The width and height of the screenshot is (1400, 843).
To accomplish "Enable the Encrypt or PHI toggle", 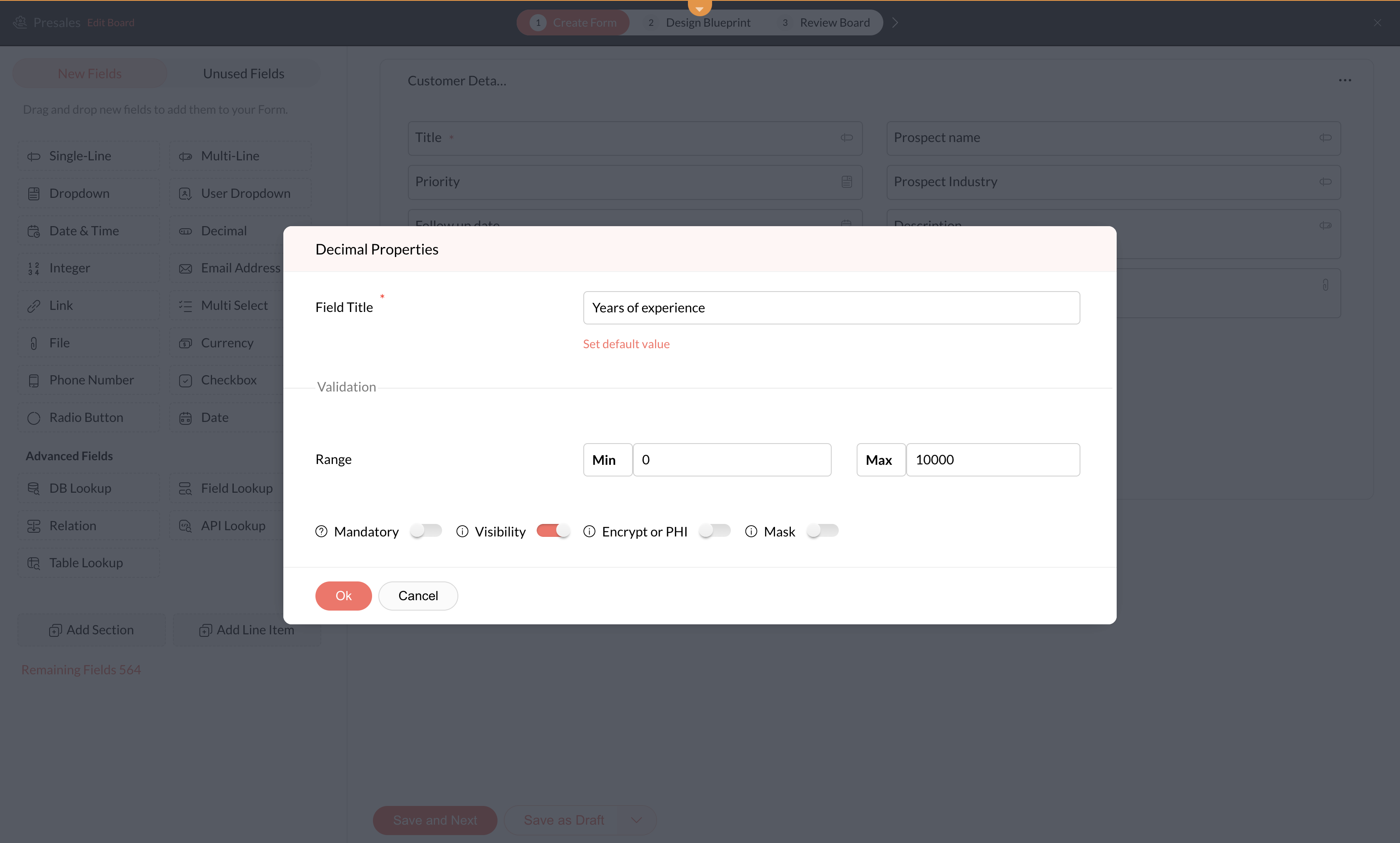I will [x=714, y=531].
